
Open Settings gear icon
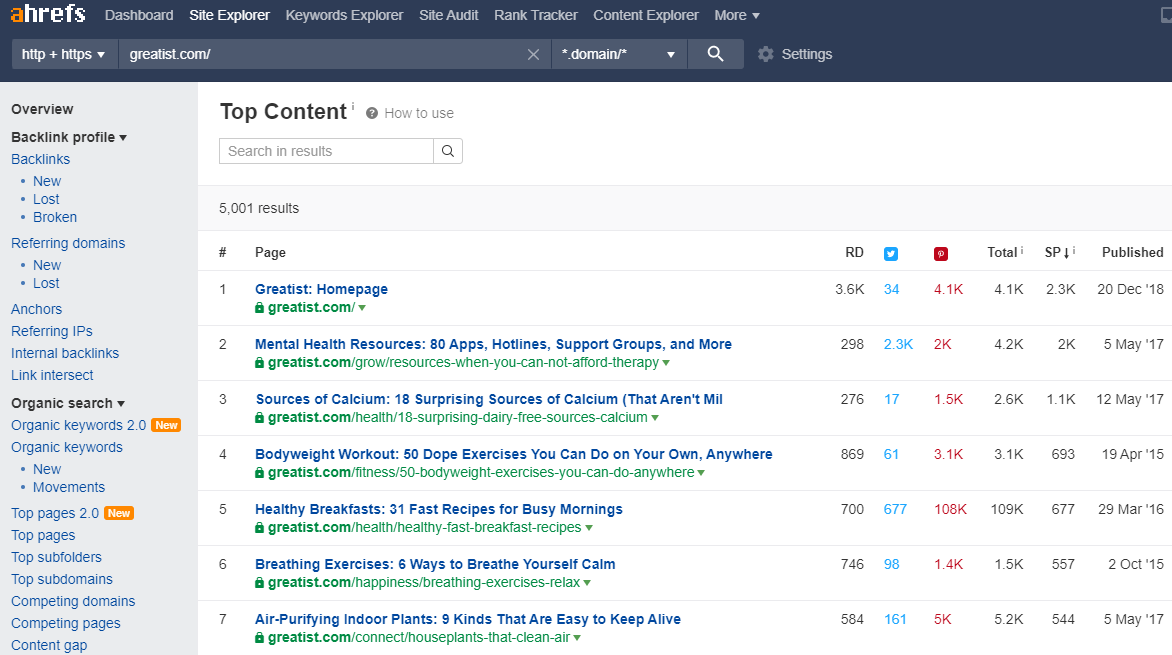pos(765,54)
